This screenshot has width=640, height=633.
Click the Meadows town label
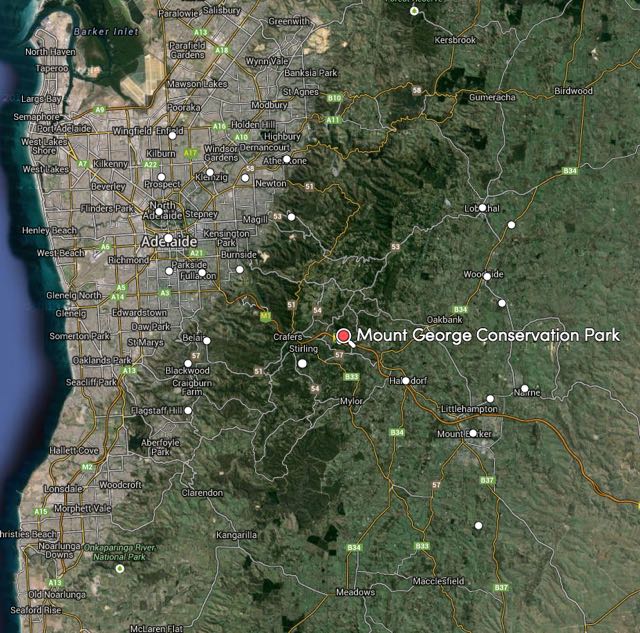(x=355, y=592)
